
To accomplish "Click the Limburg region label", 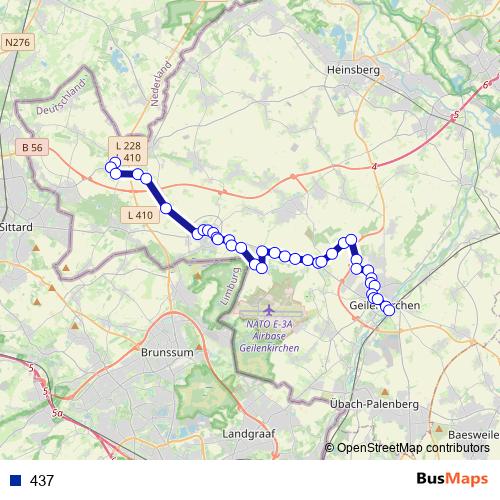I will [x=230, y=286].
